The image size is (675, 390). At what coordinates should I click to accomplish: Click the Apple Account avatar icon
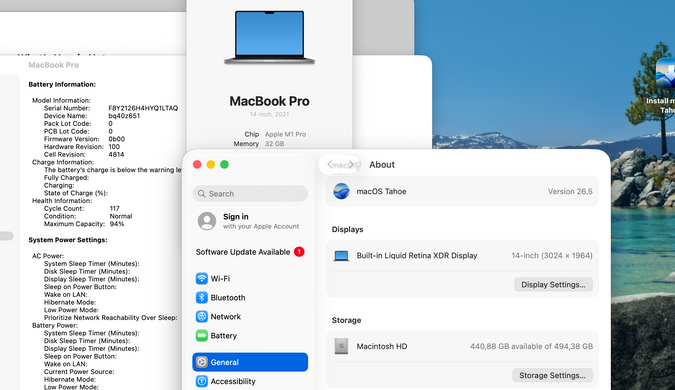(x=207, y=221)
